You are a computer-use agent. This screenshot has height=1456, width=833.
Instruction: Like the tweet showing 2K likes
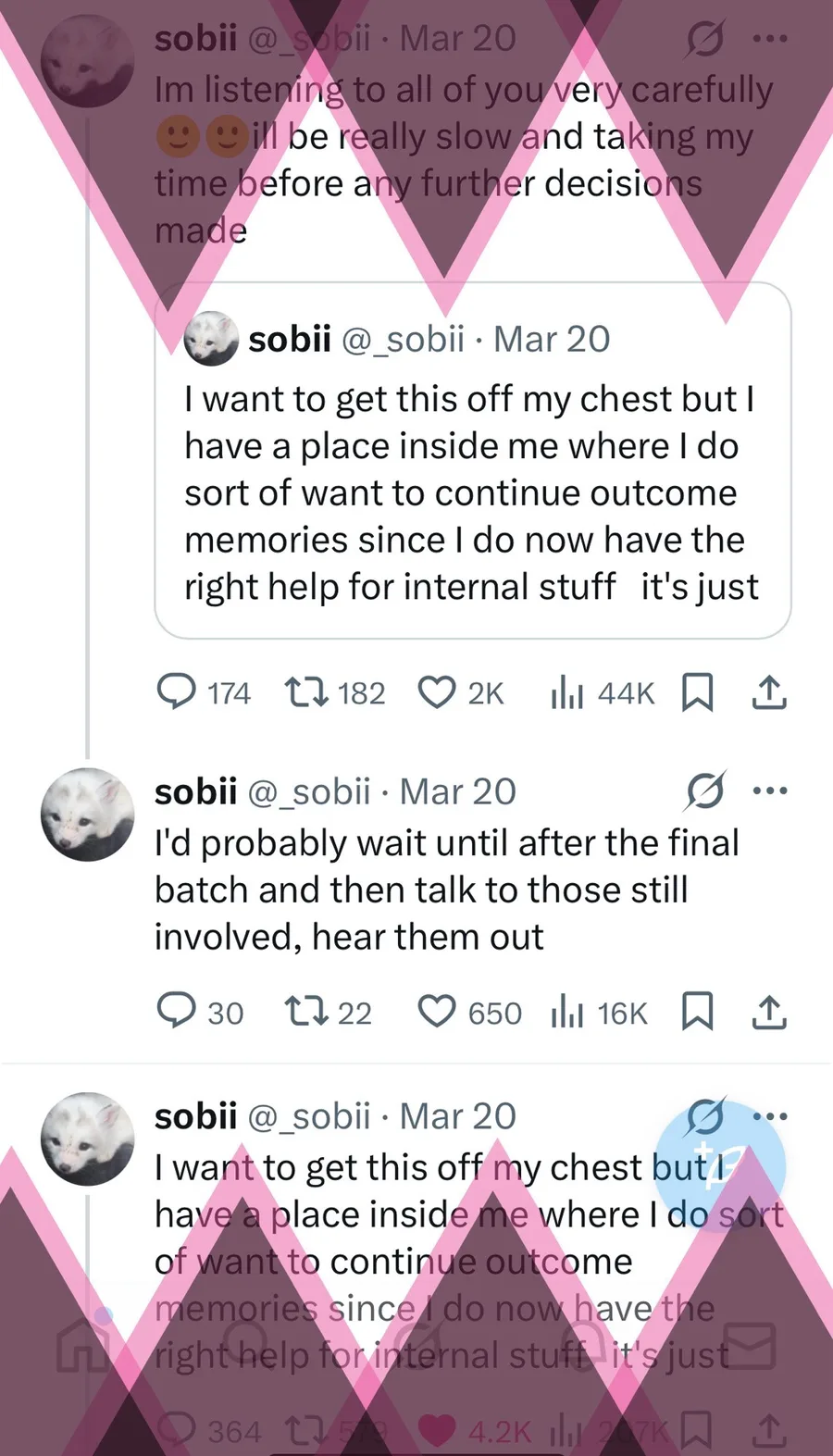click(x=437, y=692)
